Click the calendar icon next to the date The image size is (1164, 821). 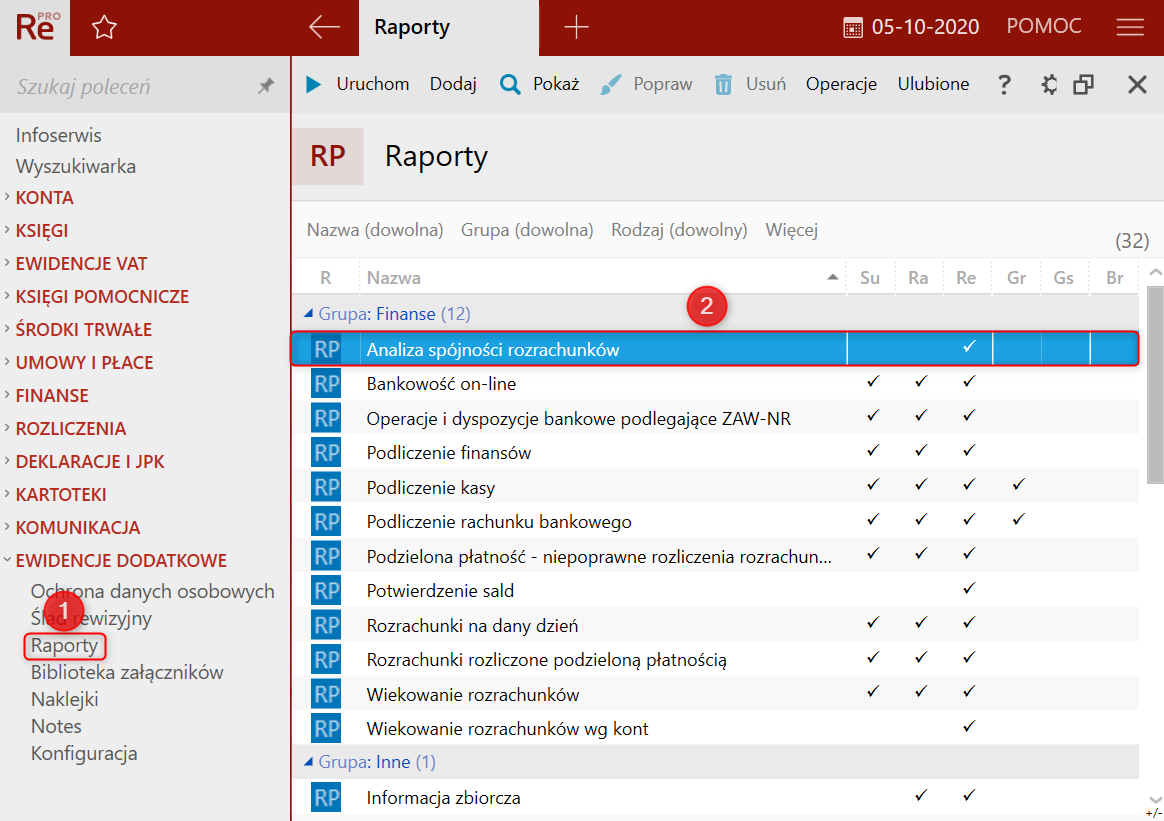(853, 28)
